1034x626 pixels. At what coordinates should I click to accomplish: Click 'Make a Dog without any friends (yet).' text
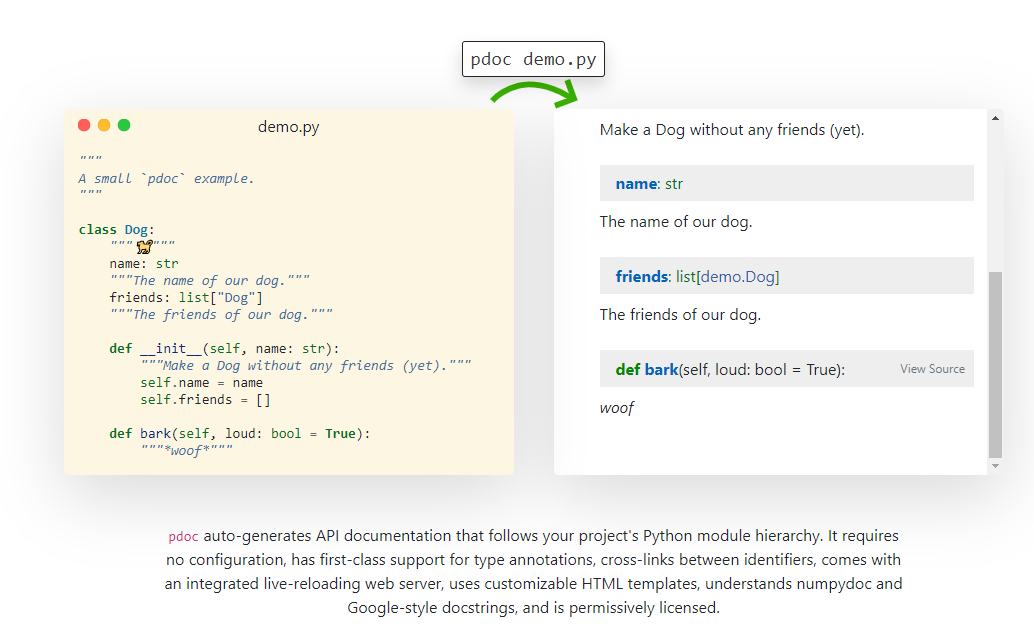pyautogui.click(x=731, y=130)
